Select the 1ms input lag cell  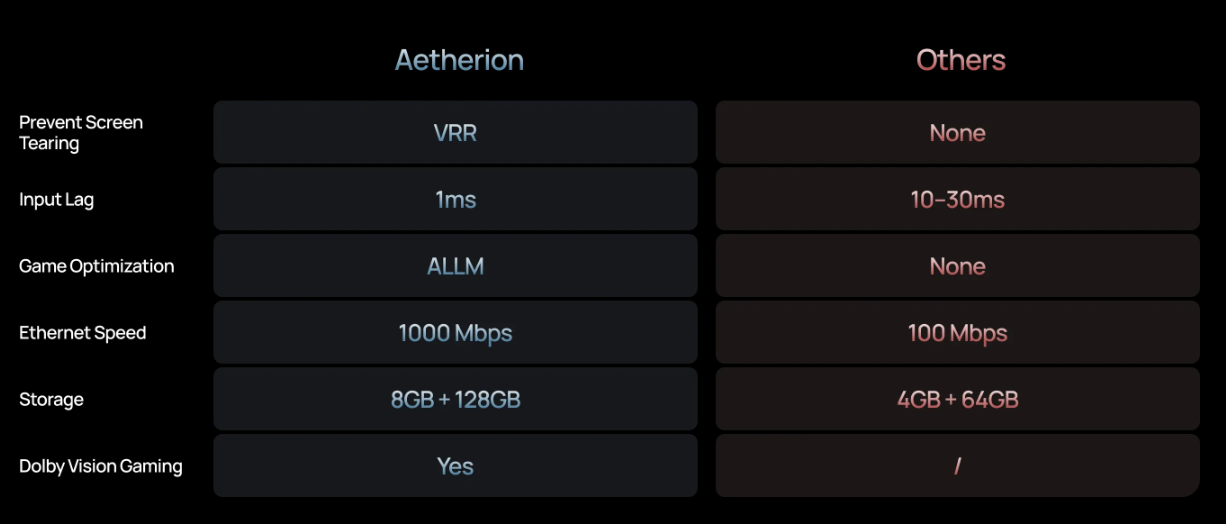coord(455,200)
